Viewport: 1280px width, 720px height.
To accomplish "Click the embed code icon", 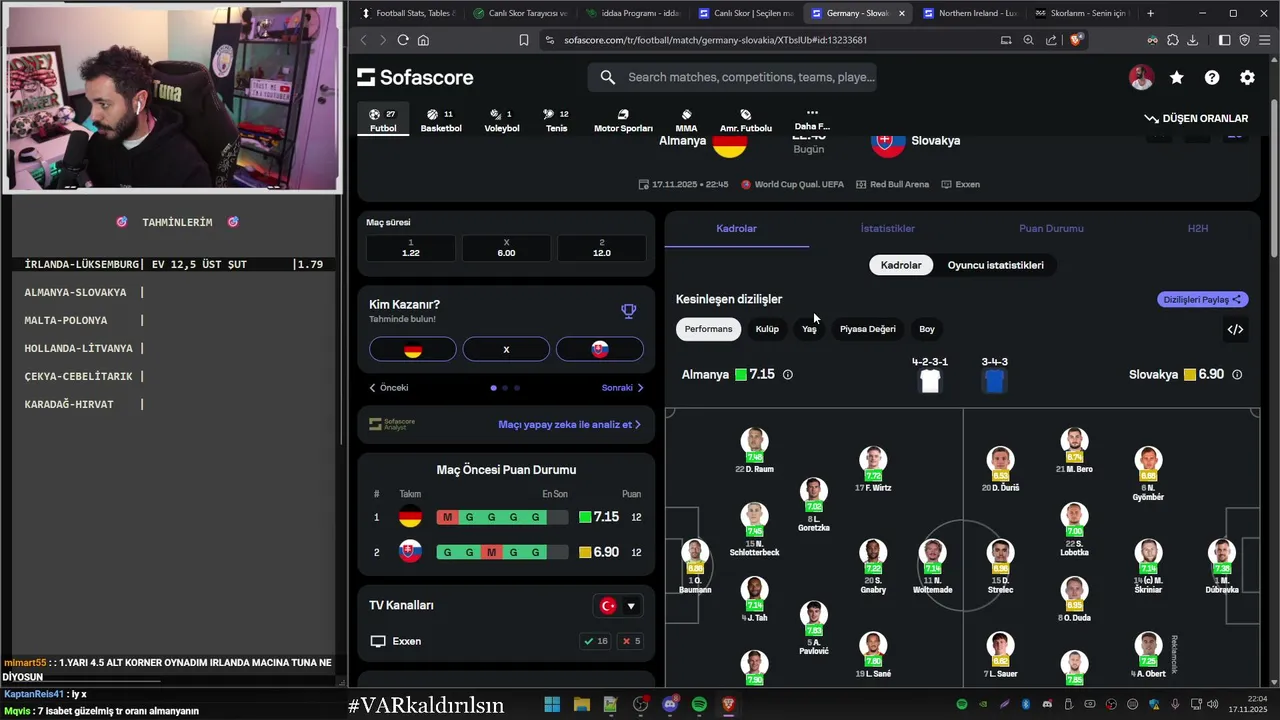I will tap(1235, 329).
